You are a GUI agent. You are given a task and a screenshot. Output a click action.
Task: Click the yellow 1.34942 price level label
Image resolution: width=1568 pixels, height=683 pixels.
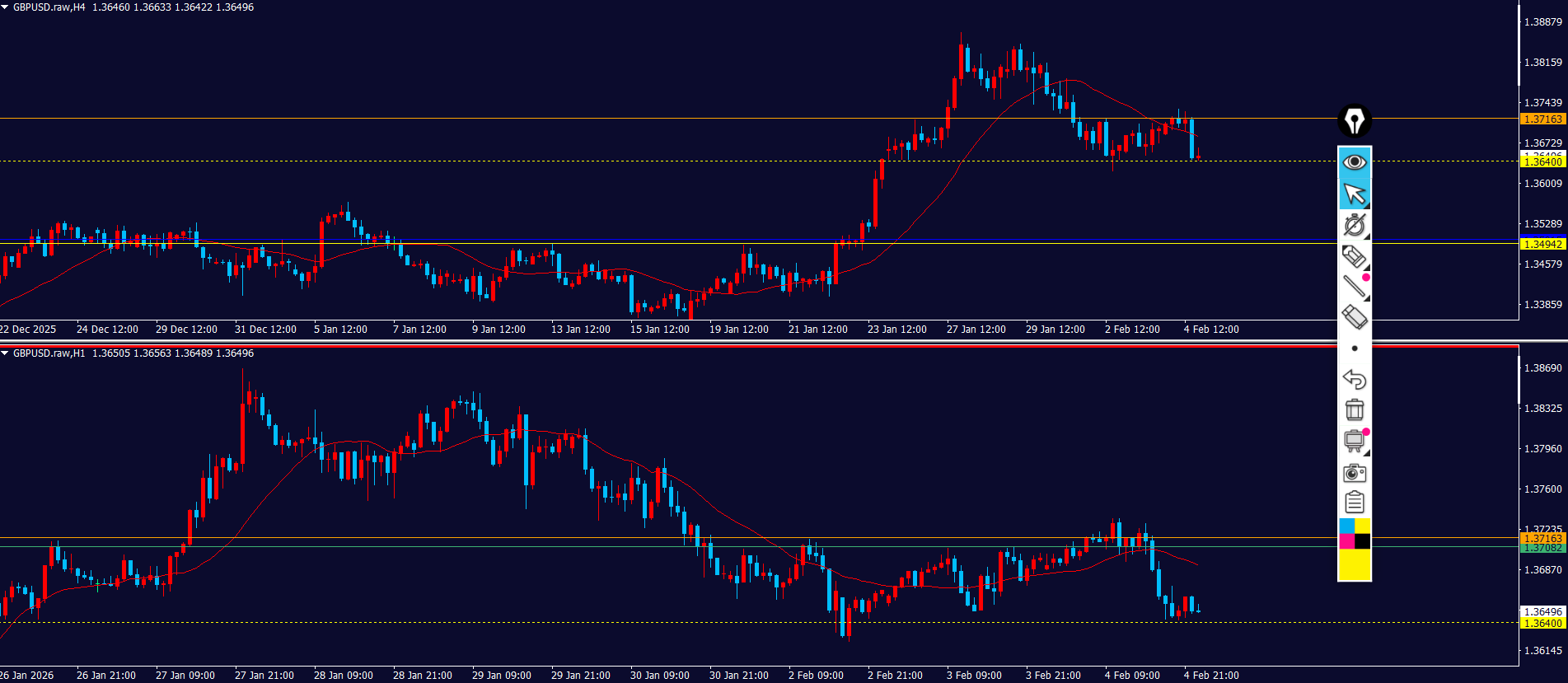[x=1542, y=245]
